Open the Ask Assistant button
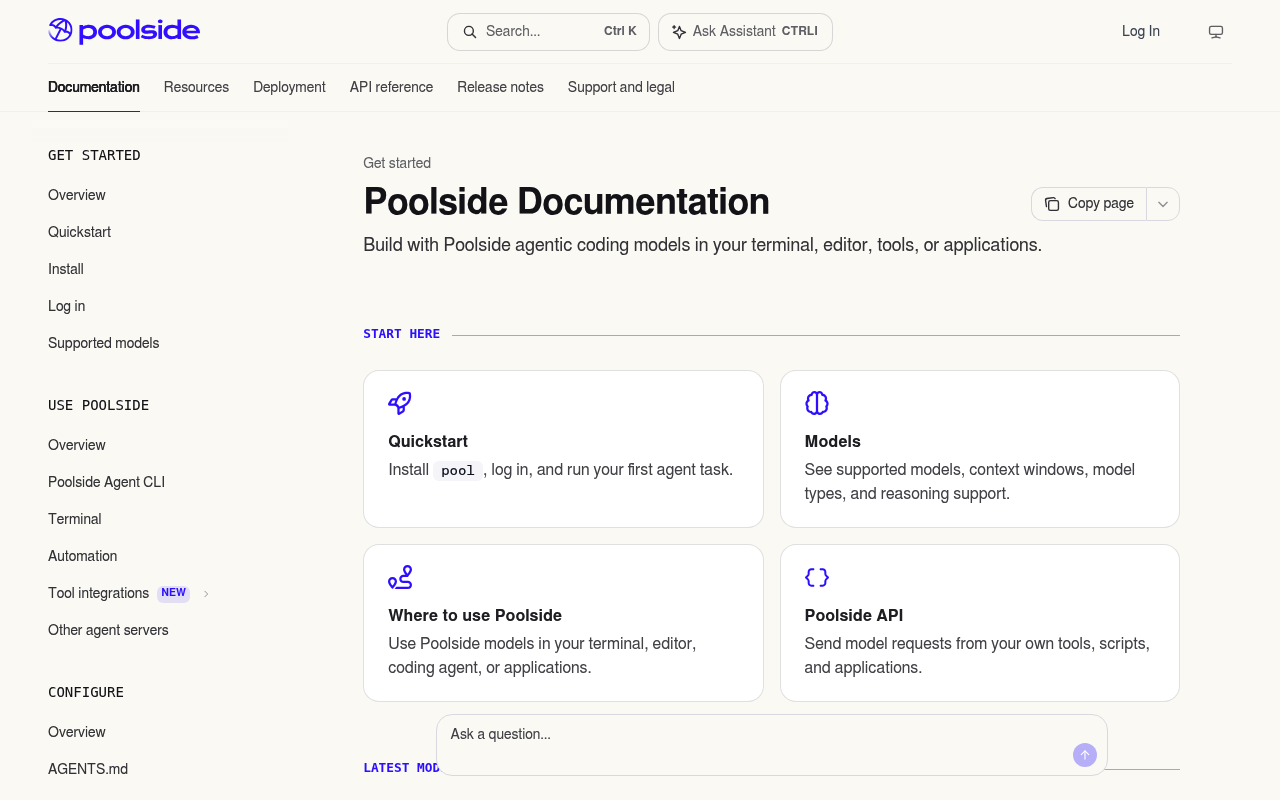 pyautogui.click(x=745, y=32)
